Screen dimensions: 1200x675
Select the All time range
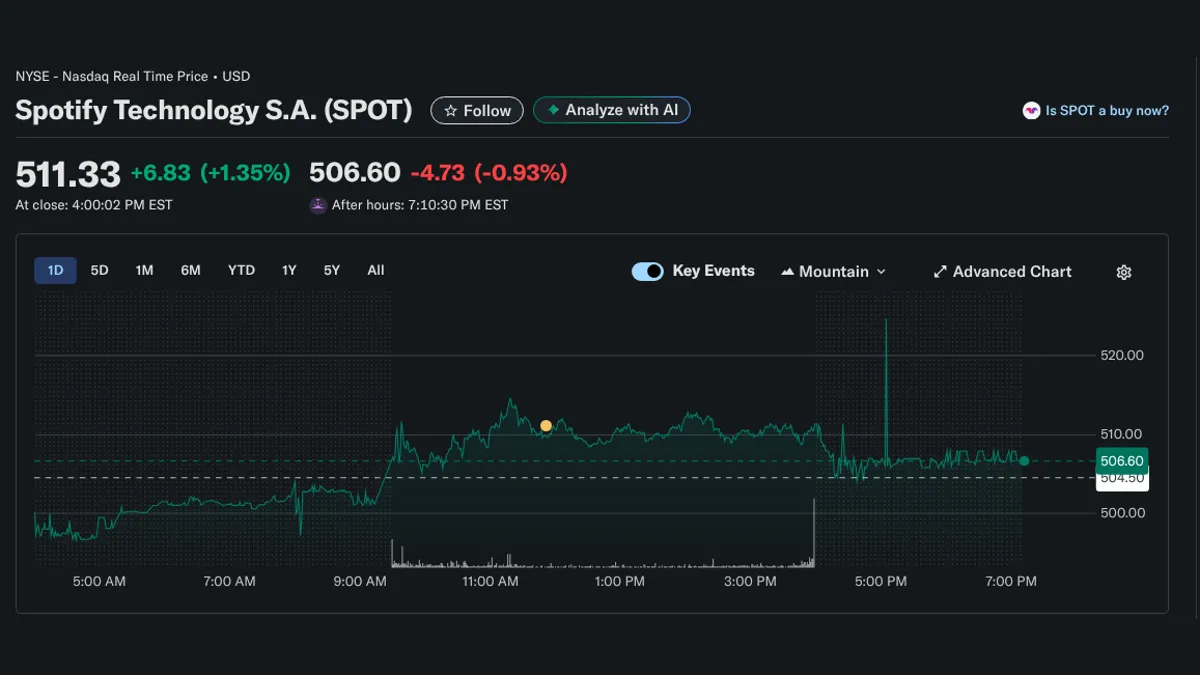[375, 270]
